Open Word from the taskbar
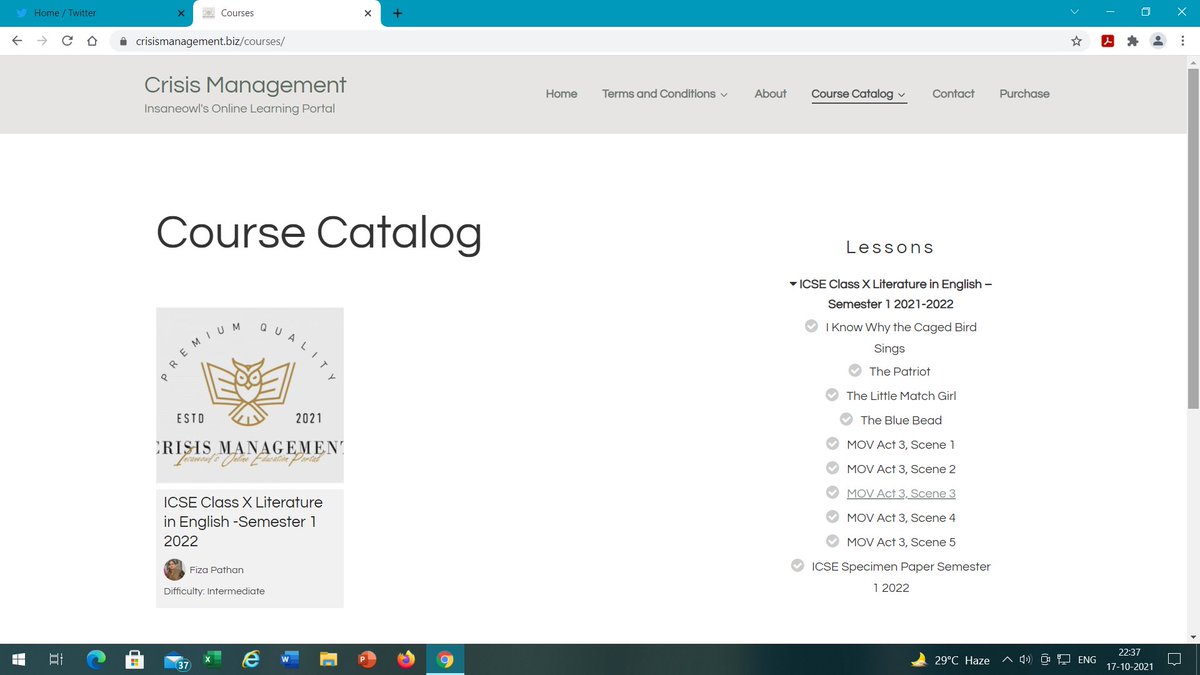This screenshot has width=1200, height=675. tap(289, 660)
